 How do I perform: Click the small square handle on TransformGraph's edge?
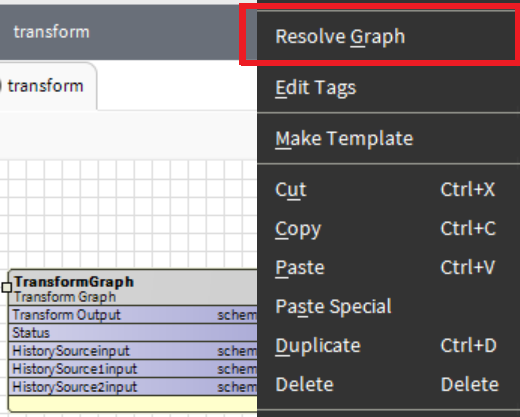pos(7,287)
